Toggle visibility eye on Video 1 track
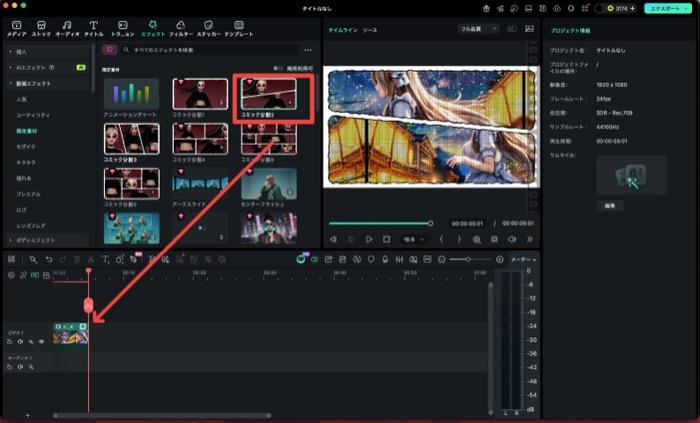 42,342
